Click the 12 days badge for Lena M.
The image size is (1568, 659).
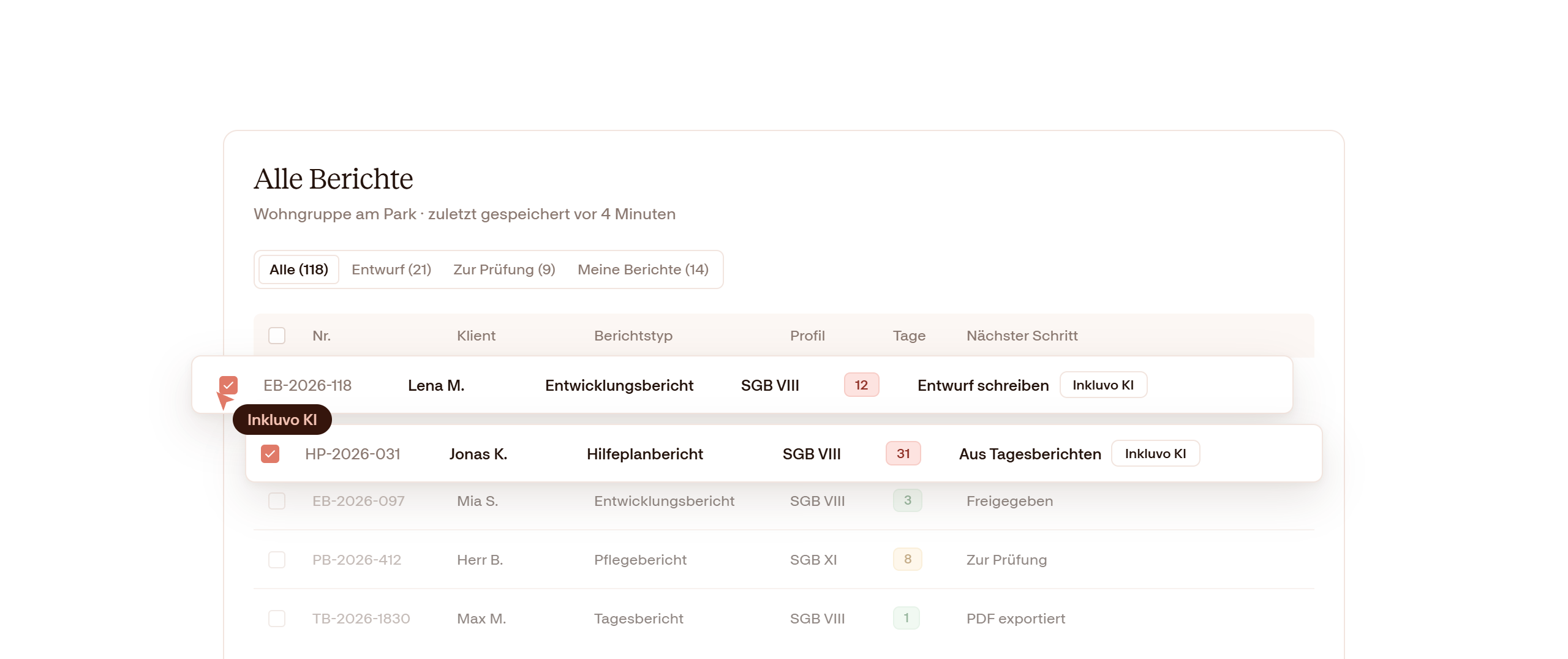pyautogui.click(x=861, y=385)
